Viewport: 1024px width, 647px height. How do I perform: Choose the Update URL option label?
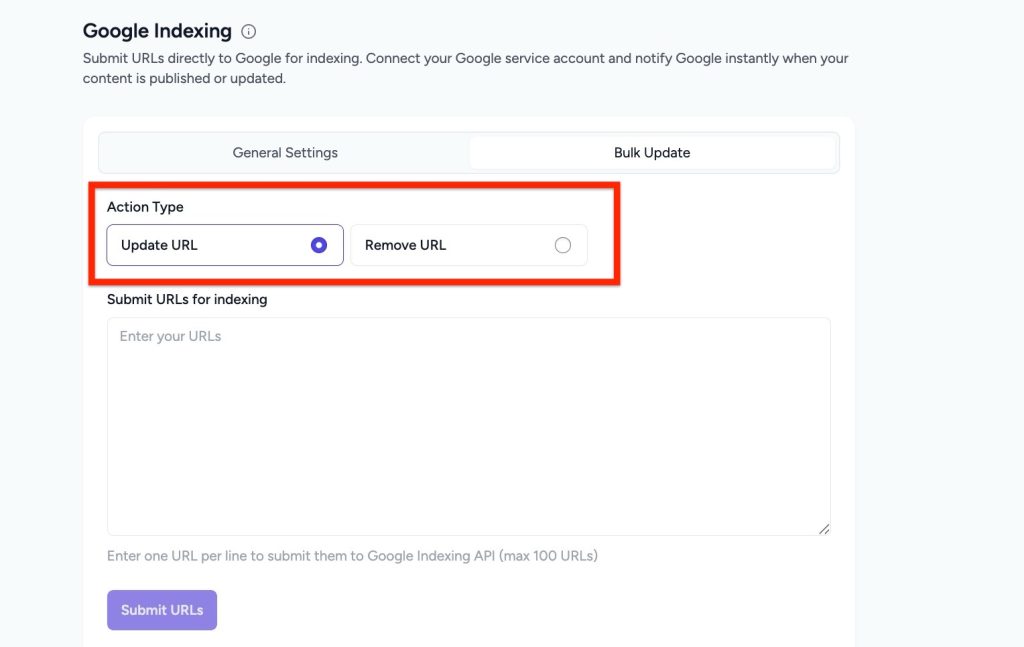point(160,245)
